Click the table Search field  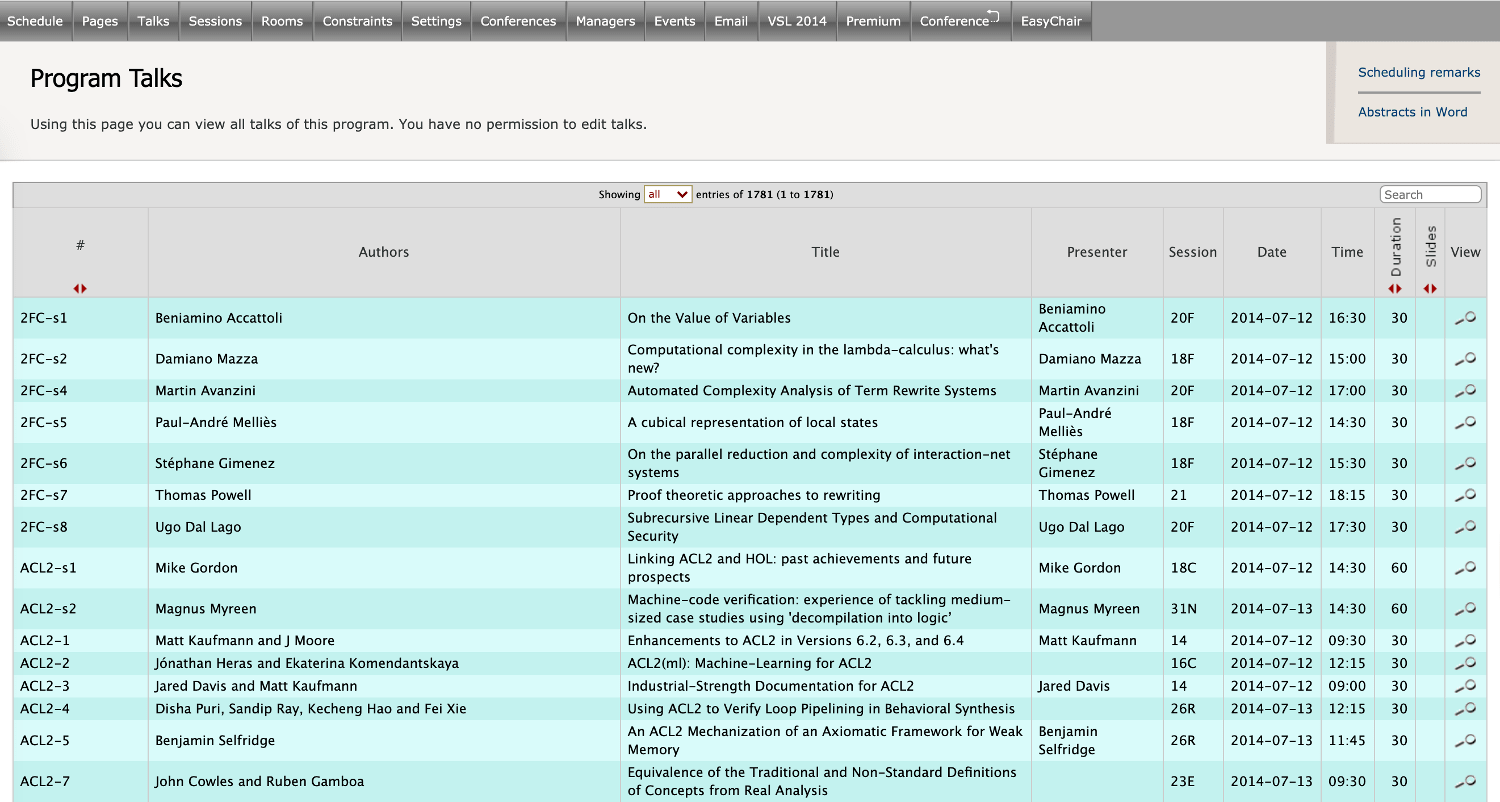(1430, 195)
